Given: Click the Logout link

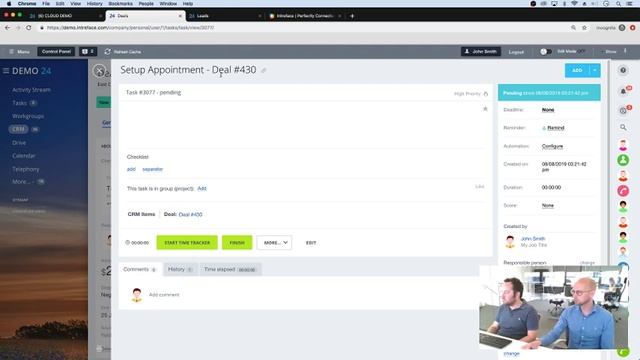Looking at the screenshot, I should click(516, 52).
